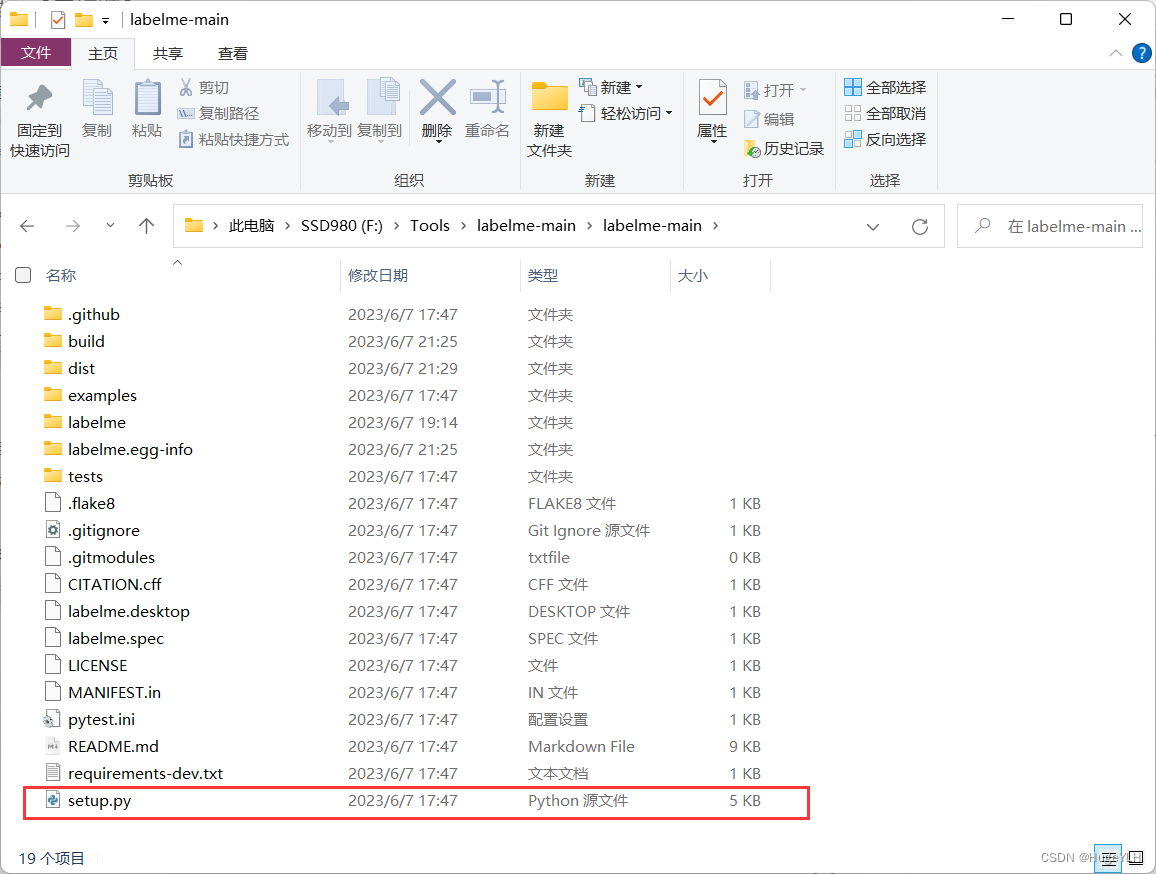1156x874 pixels.
Task: Expand the address bar history dropdown
Action: coord(873,226)
